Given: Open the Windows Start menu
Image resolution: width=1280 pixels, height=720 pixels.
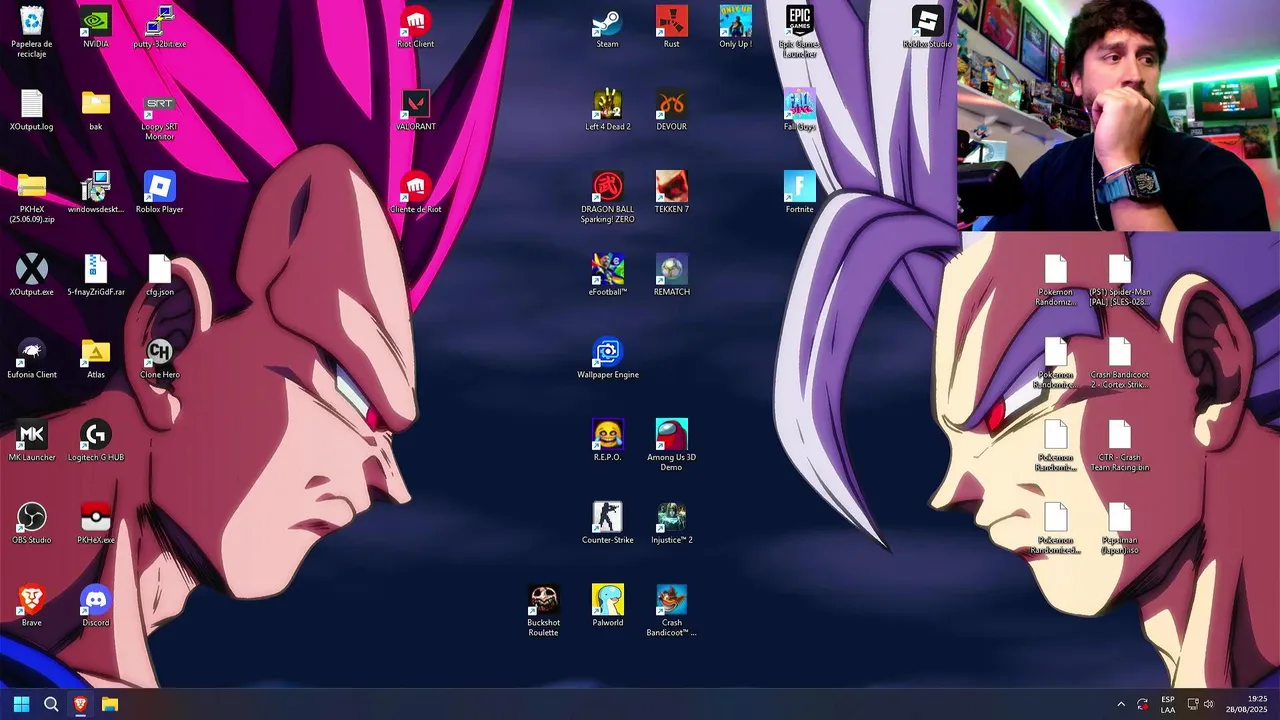Looking at the screenshot, I should (x=21, y=704).
